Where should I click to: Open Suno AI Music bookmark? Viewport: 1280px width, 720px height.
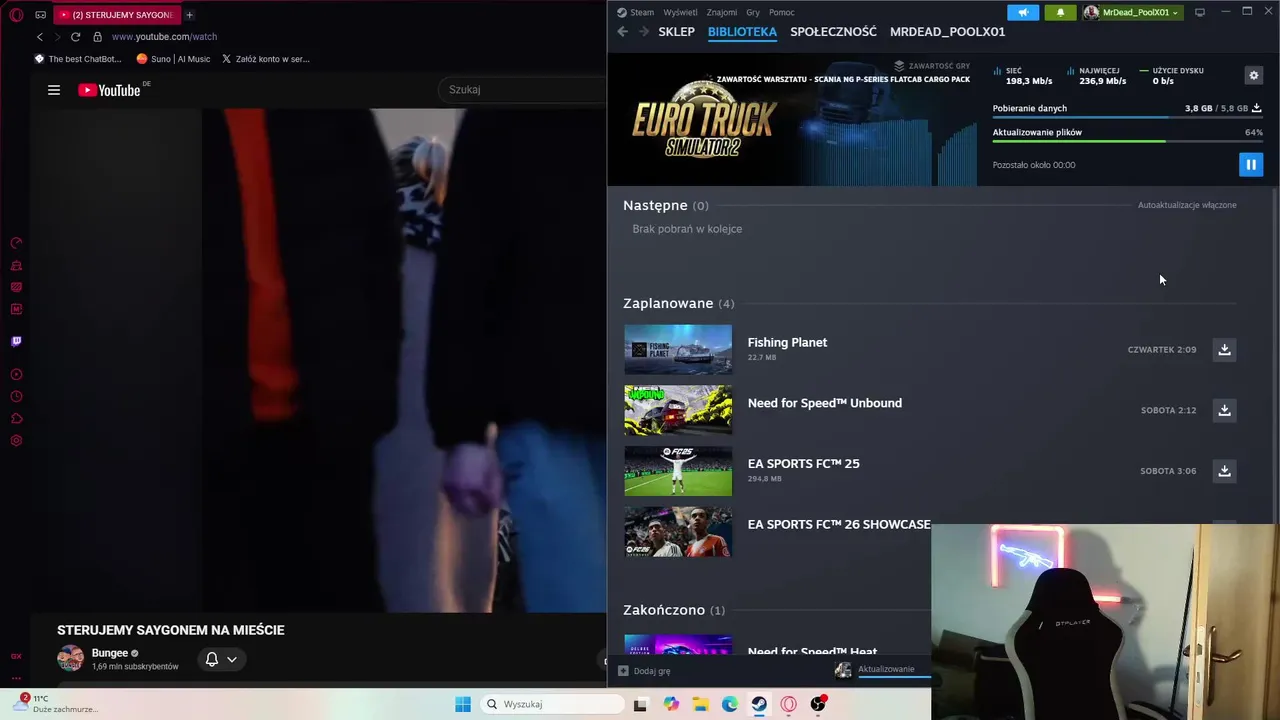[173, 59]
